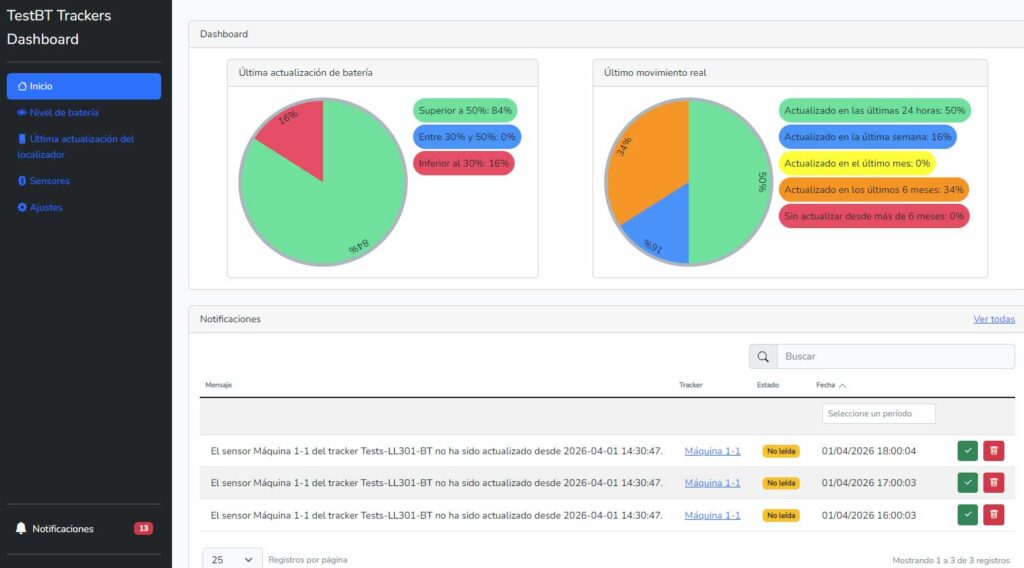The width and height of the screenshot is (1024, 568).
Task: Click the Ver todas link
Action: pyautogui.click(x=994, y=319)
